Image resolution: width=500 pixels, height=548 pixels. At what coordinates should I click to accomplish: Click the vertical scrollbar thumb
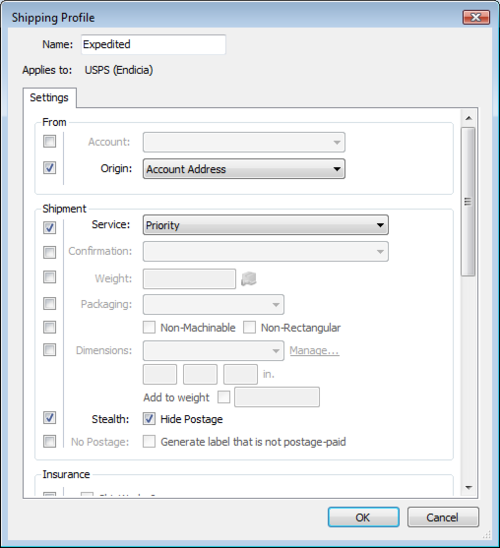(469, 202)
